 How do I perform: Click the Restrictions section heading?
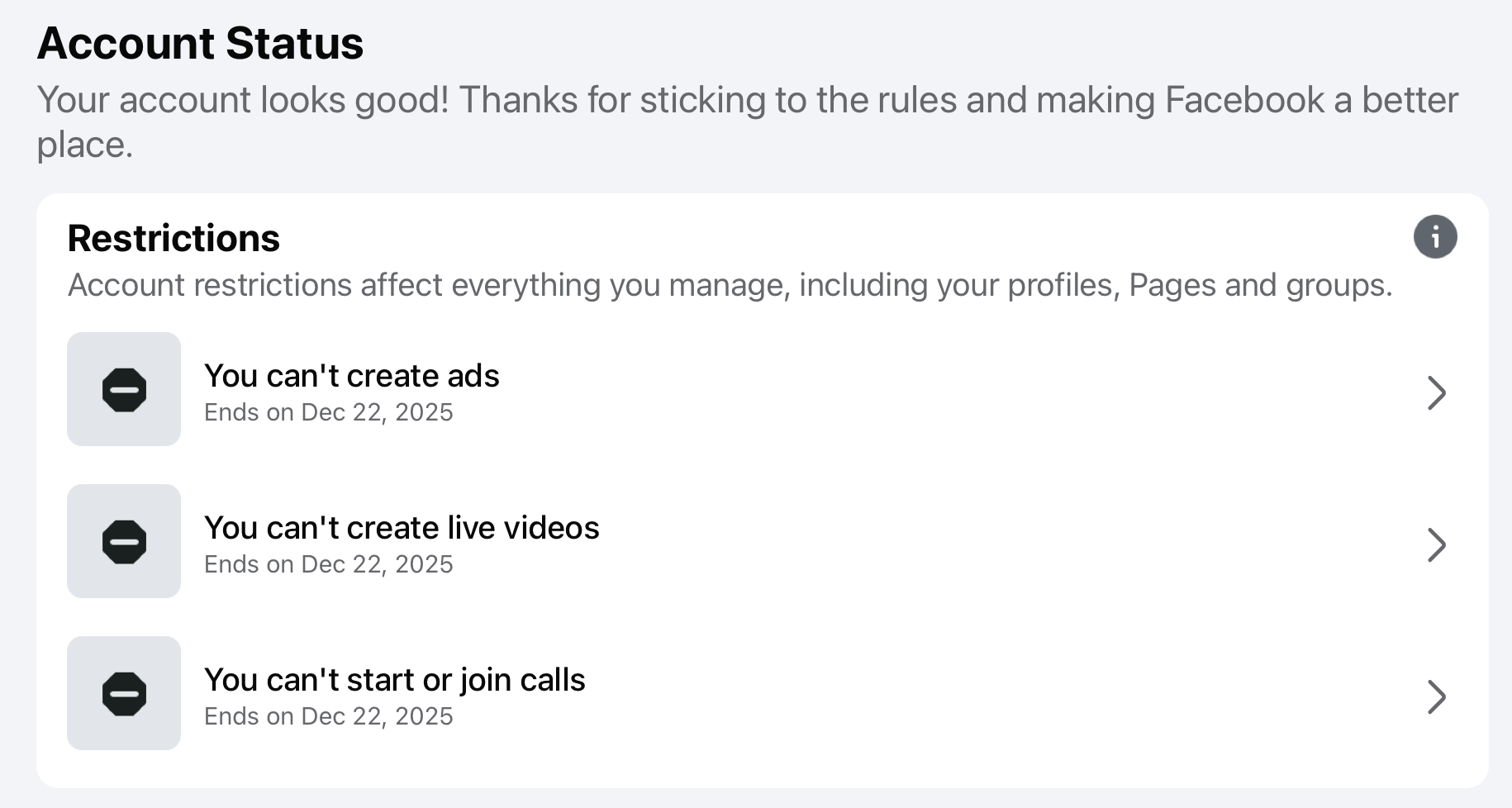tap(174, 238)
